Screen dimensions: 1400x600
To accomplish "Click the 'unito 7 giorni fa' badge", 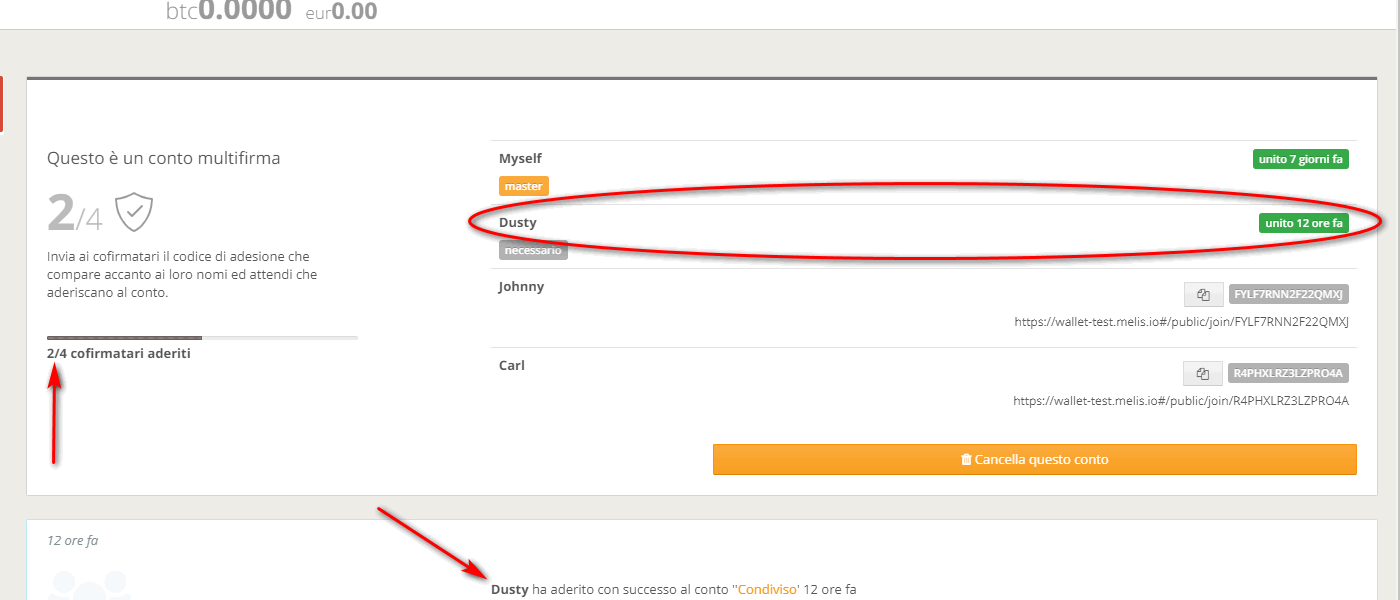I will [x=1301, y=159].
